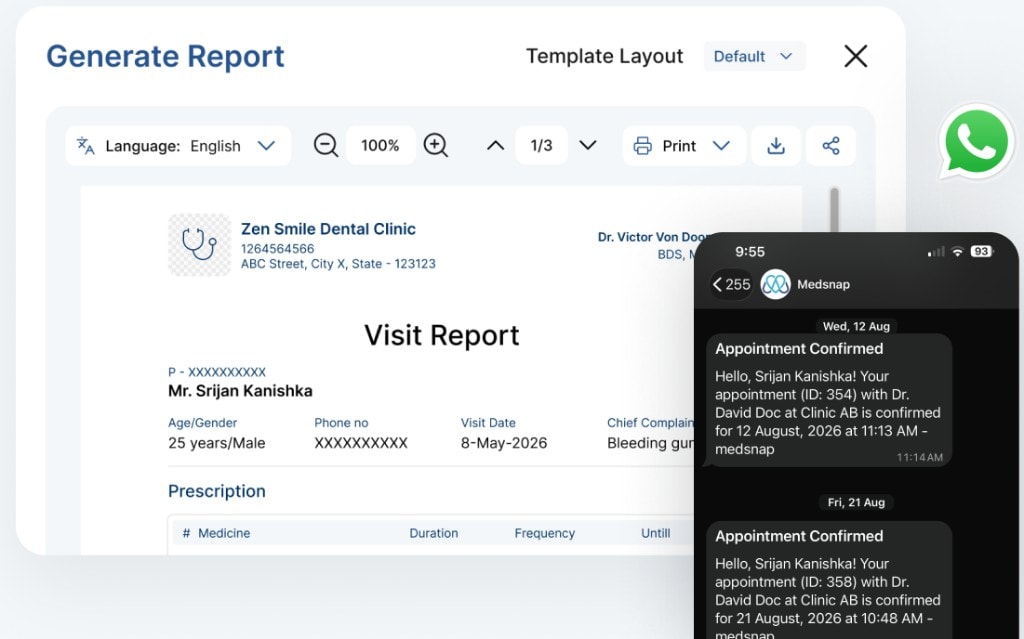This screenshot has height=639, width=1024.
Task: Click the Frequency column header
Action: pos(545,533)
